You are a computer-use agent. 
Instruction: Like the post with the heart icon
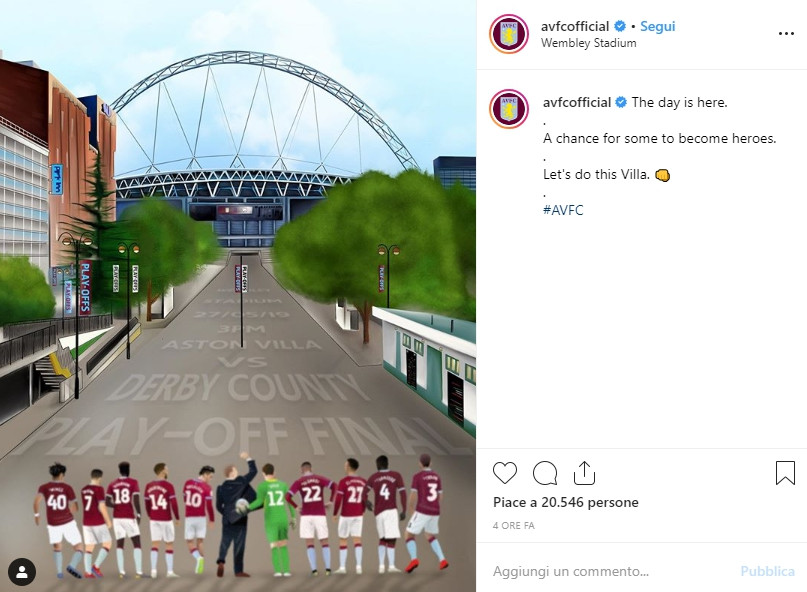(x=506, y=473)
